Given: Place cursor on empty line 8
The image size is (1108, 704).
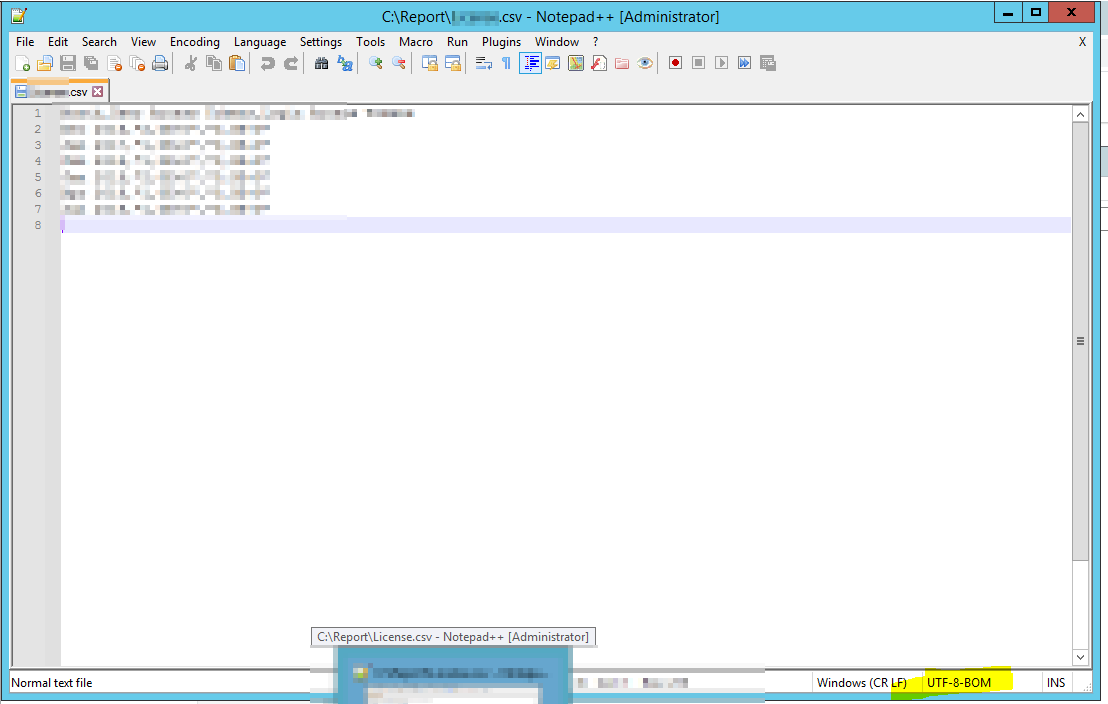Looking at the screenshot, I should click(565, 225).
